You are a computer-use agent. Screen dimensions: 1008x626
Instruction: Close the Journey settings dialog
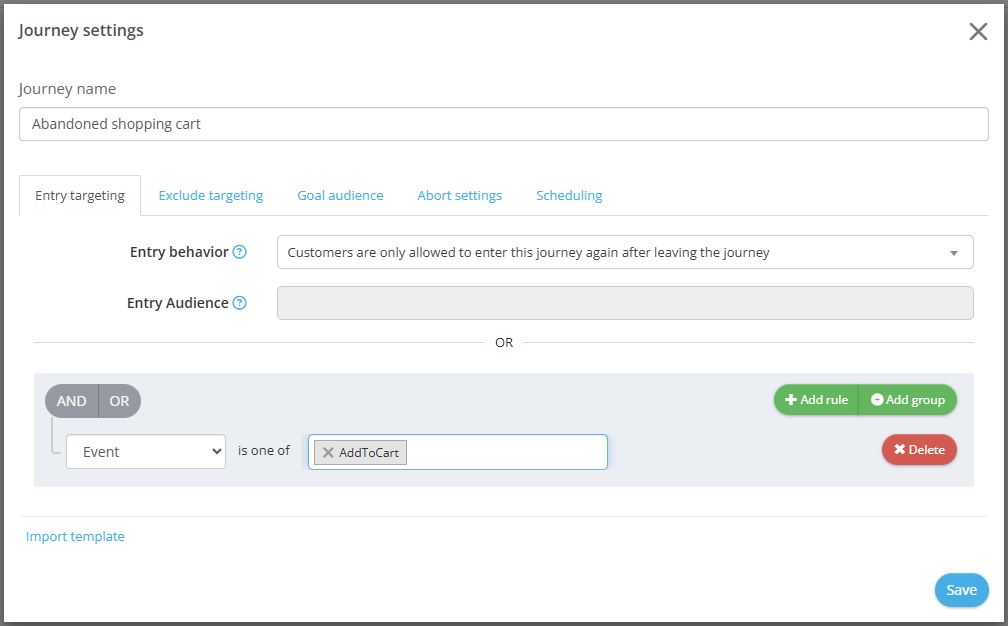[x=978, y=31]
